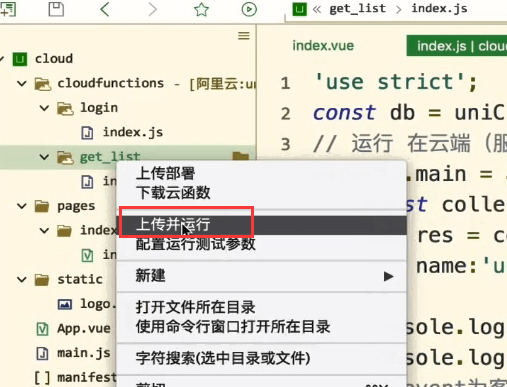Click the const keyword on line 2
Image resolution: width=507 pixels, height=387 pixels.
pyautogui.click(x=344, y=113)
